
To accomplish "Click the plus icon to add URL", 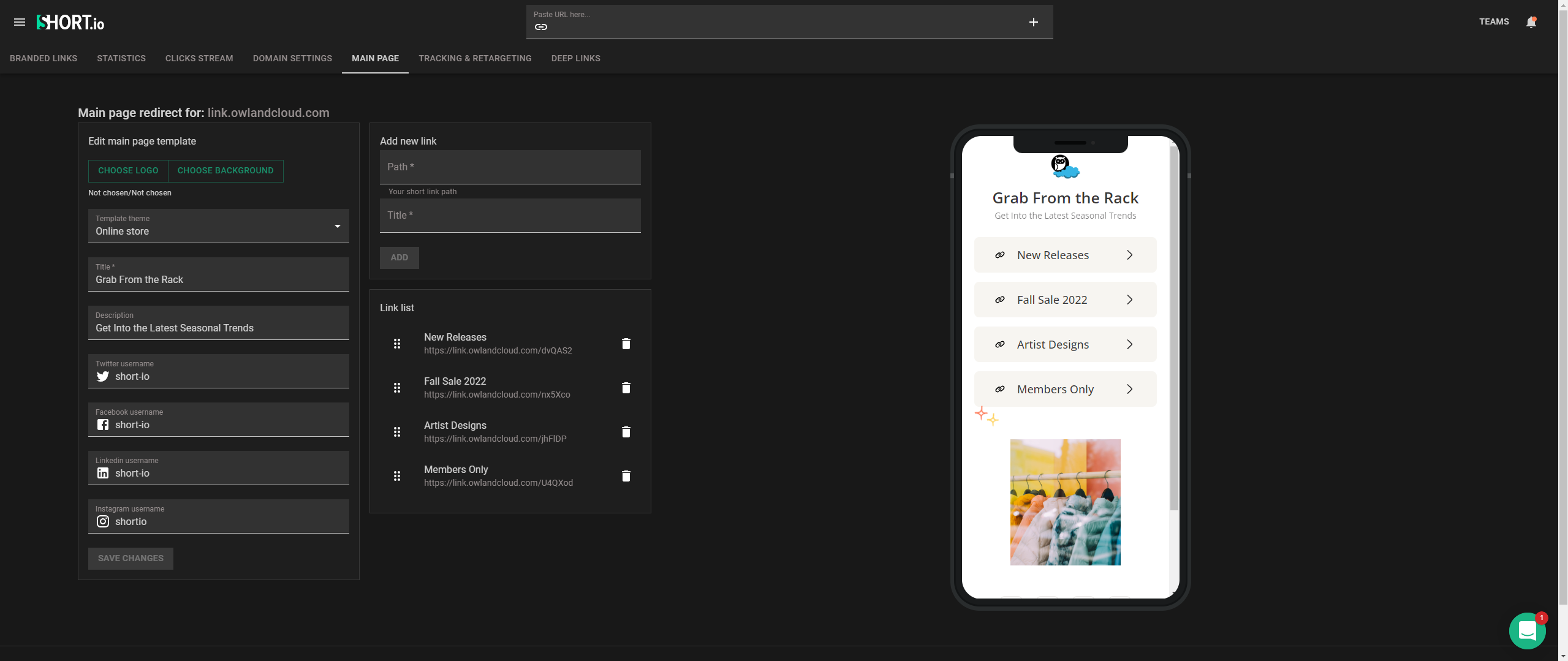I will (1033, 22).
